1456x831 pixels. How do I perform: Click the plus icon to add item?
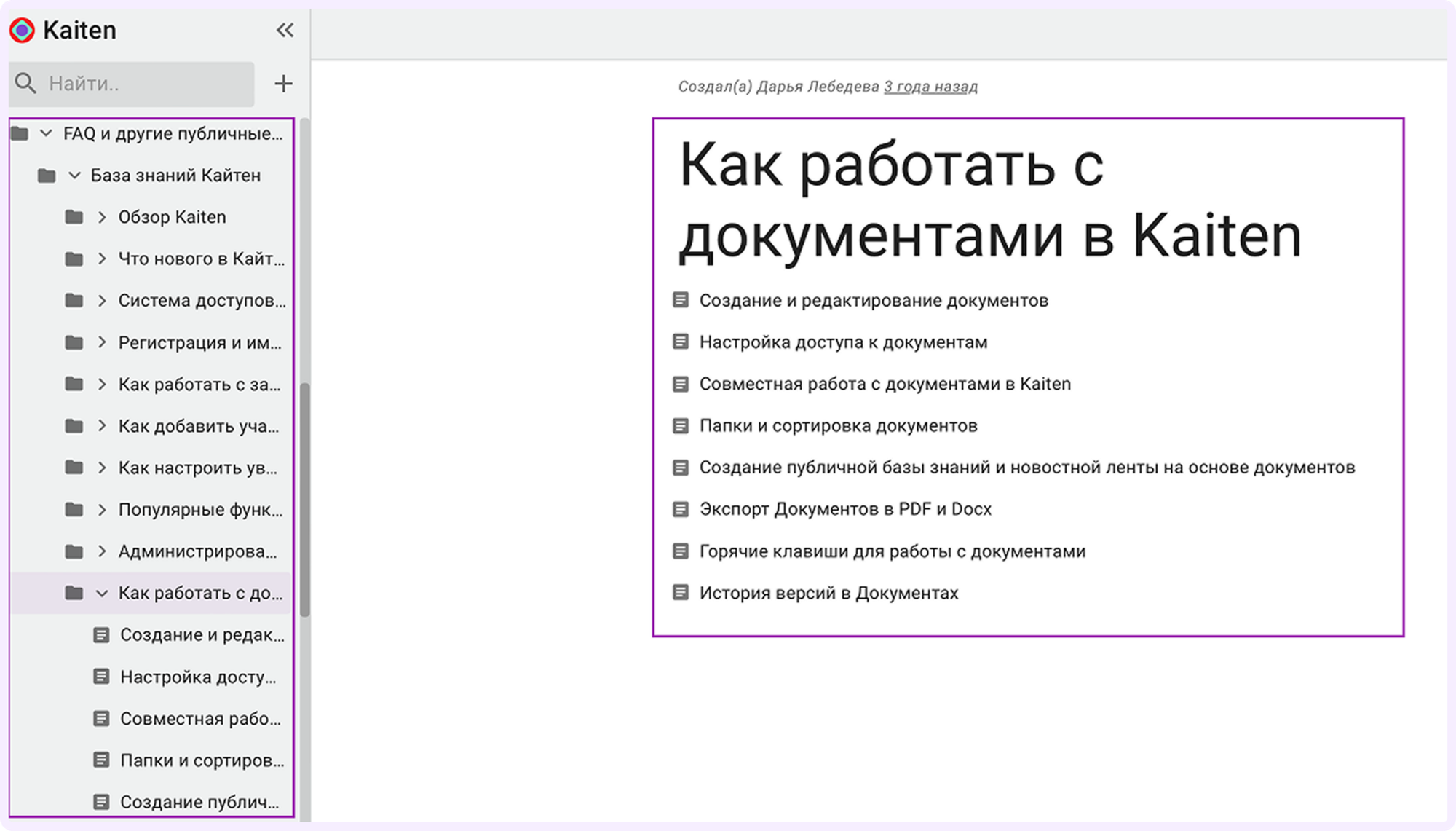click(x=283, y=84)
